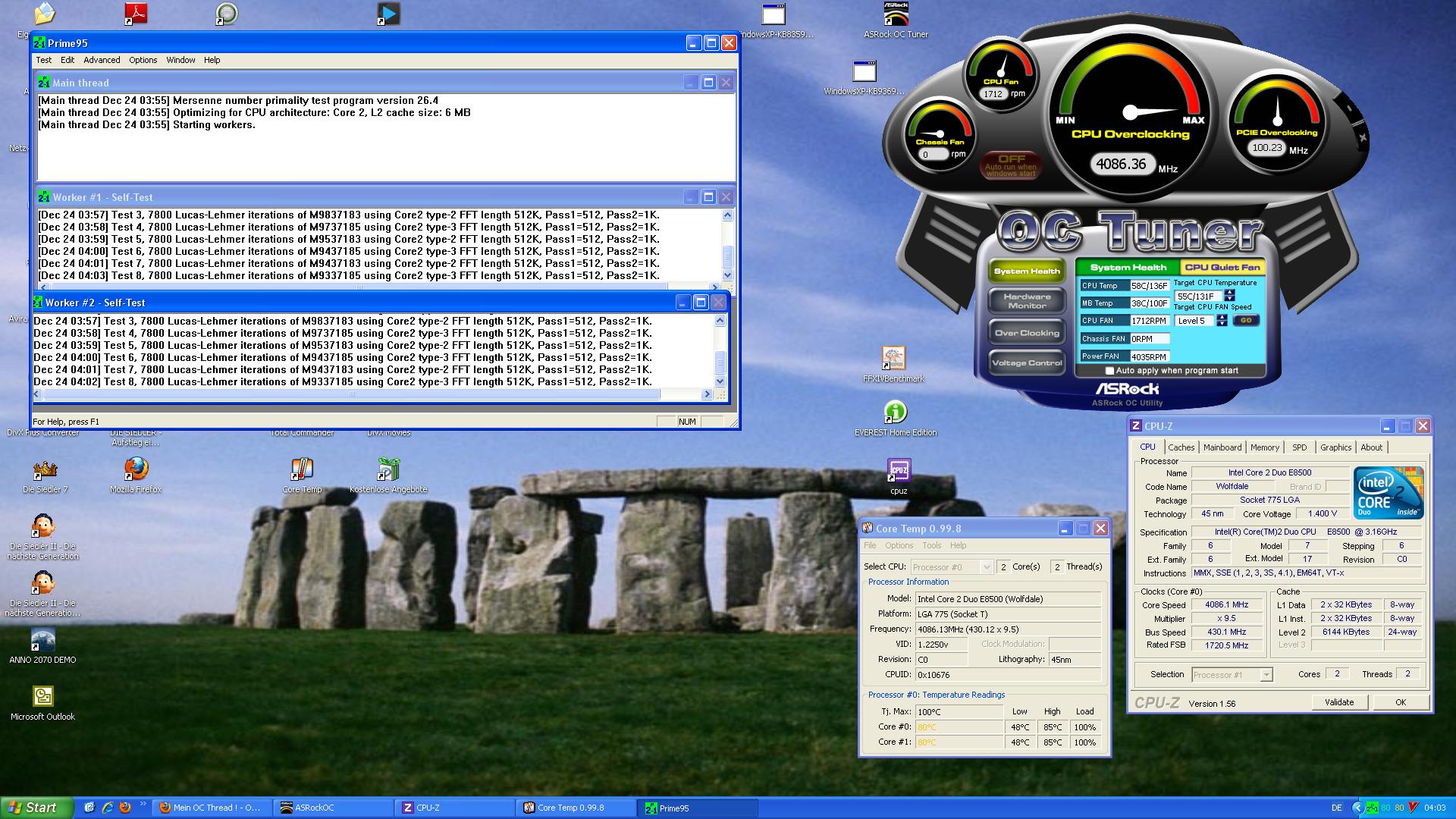Open the CPU-Z Selection Processor #1 dropdown
The height and width of the screenshot is (819, 1456).
[x=1266, y=675]
